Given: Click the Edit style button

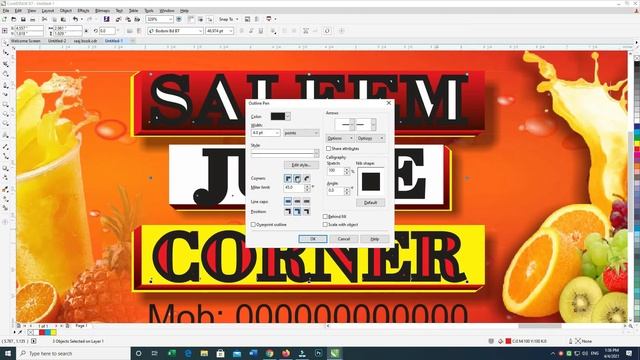Looking at the screenshot, I should pos(301,165).
